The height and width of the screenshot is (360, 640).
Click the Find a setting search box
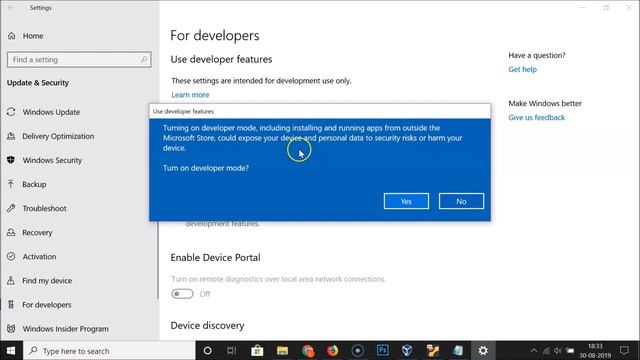pos(79,60)
